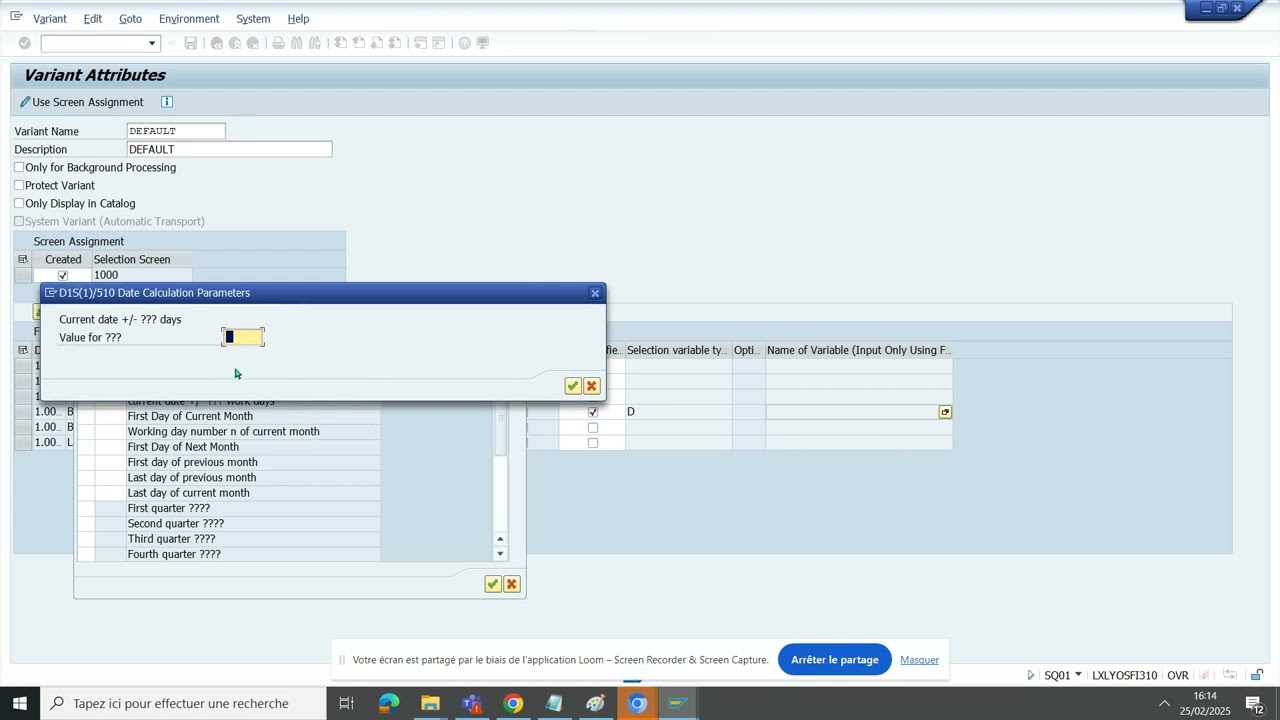Click the Screen Assignment table settings icon
The height and width of the screenshot is (720, 1280).
pos(23,259)
